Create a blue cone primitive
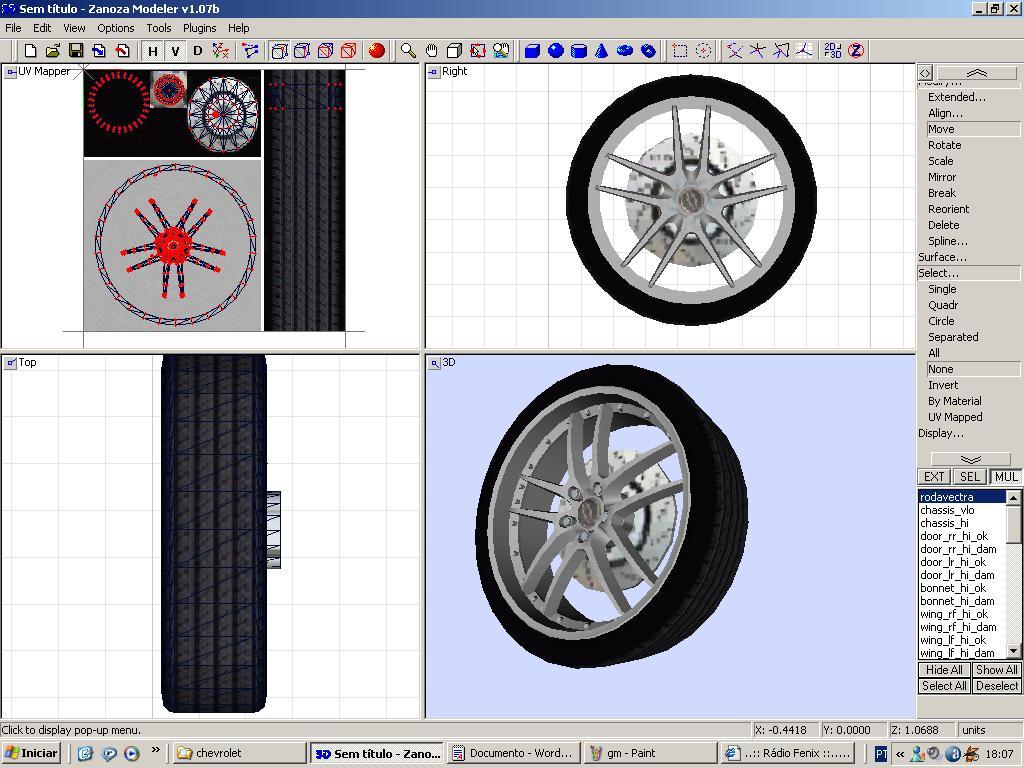1024x768 pixels. point(601,51)
